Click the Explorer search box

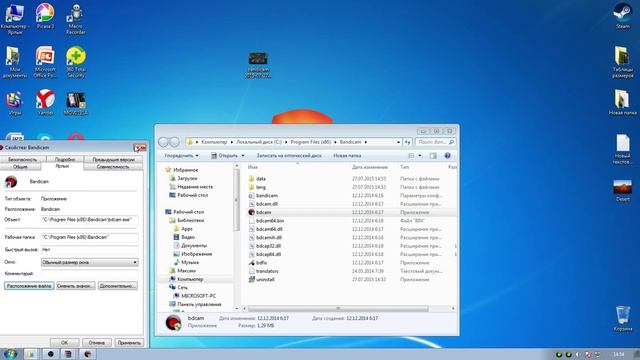pyautogui.click(x=436, y=142)
